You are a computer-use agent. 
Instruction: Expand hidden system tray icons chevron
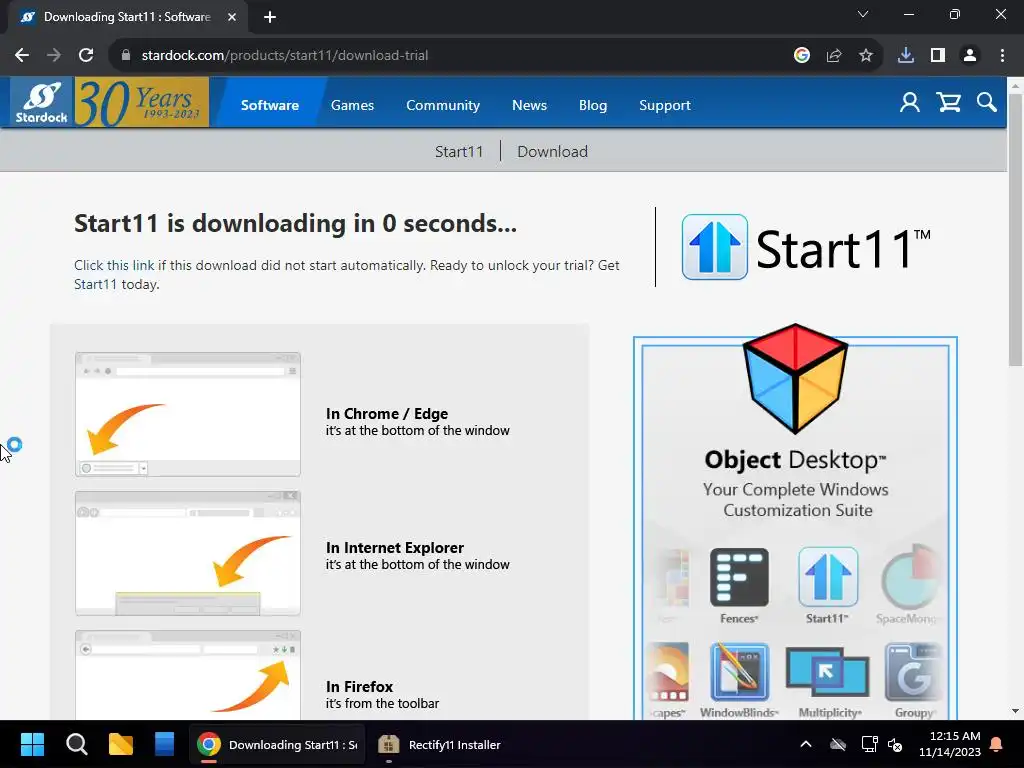click(806, 744)
